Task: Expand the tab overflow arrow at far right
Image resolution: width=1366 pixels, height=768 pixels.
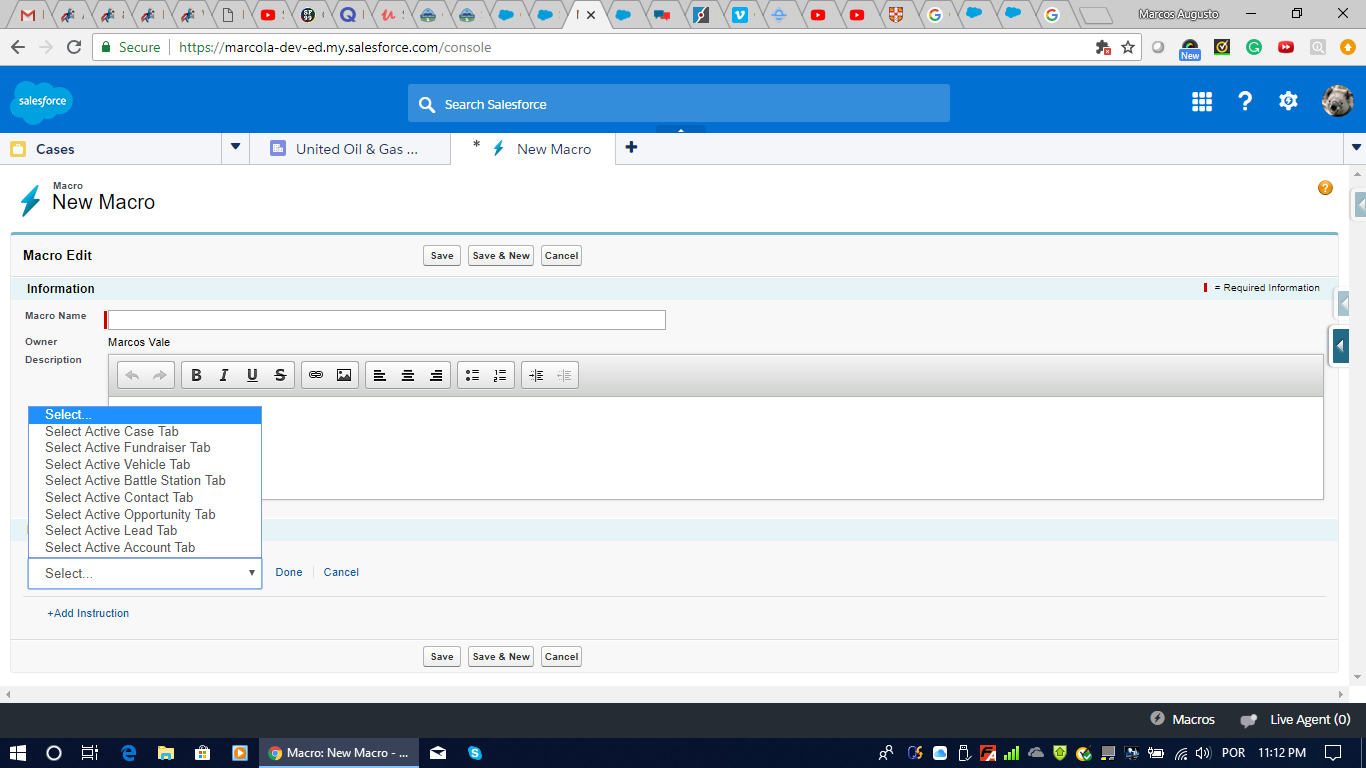Action: click(x=1357, y=148)
